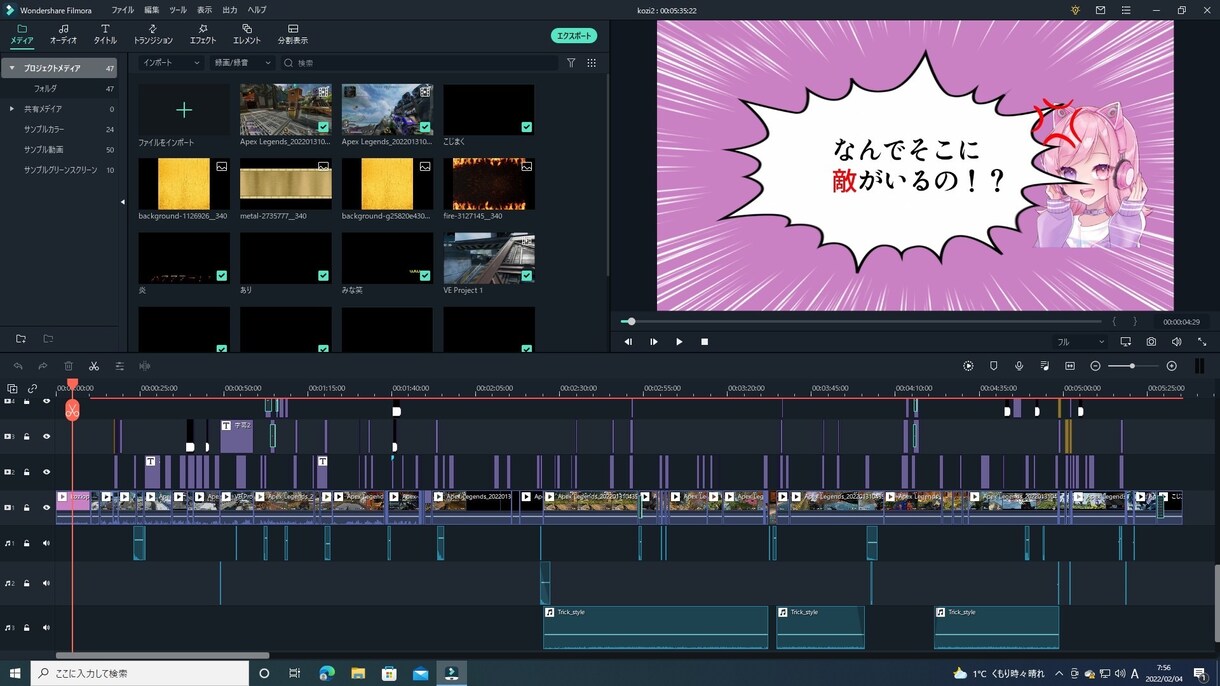The height and width of the screenshot is (686, 1220).
Task: Toggle the auto-link chain icon
Action: click(32, 388)
